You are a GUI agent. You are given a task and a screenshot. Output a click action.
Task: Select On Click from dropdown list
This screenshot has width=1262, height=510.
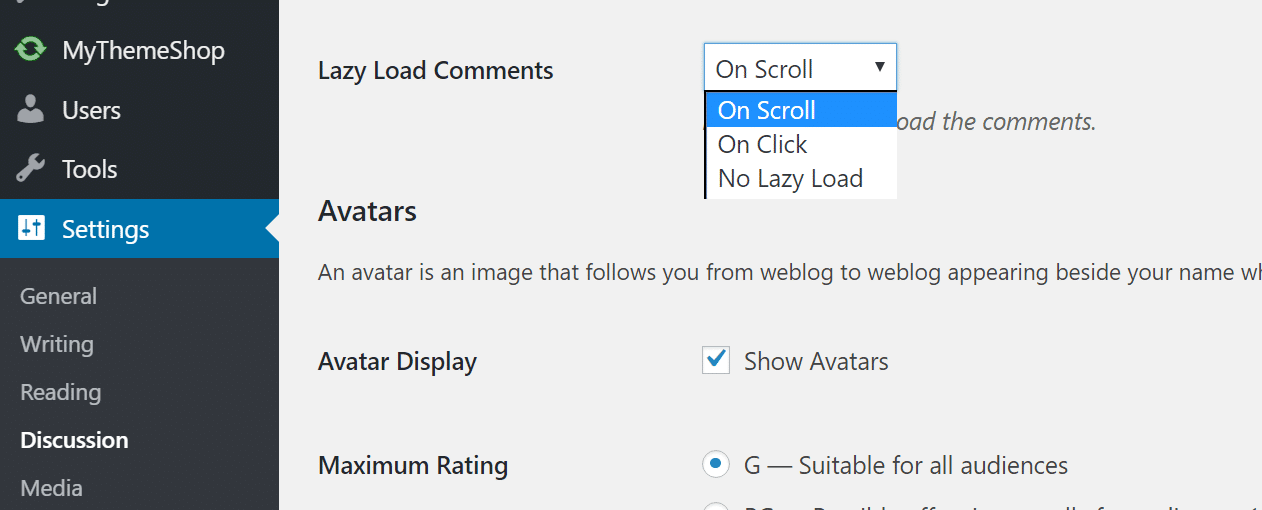point(762,145)
